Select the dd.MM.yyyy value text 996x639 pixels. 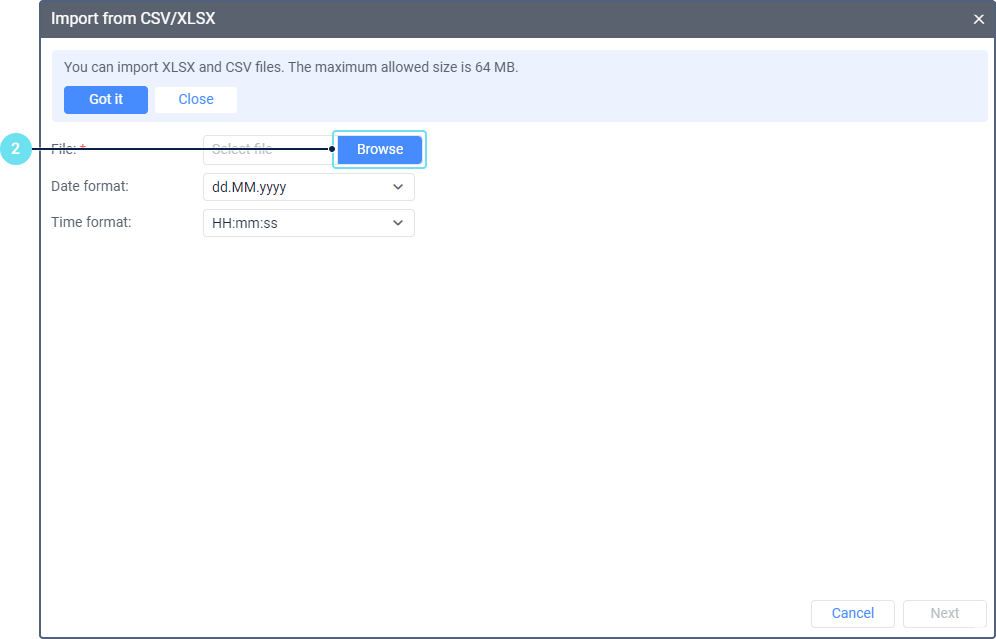[249, 188]
